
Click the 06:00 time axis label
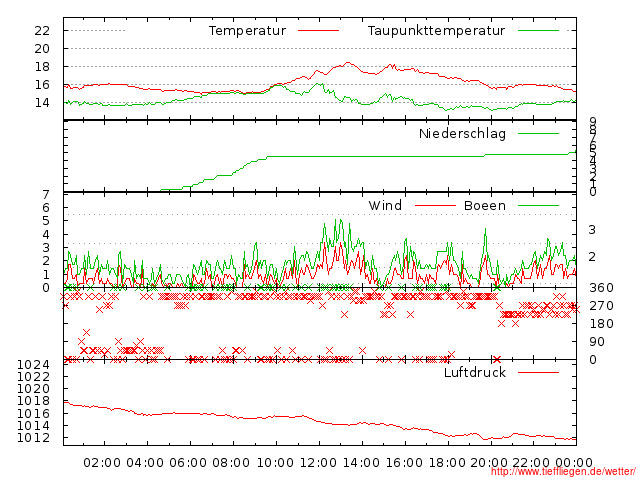(x=188, y=462)
